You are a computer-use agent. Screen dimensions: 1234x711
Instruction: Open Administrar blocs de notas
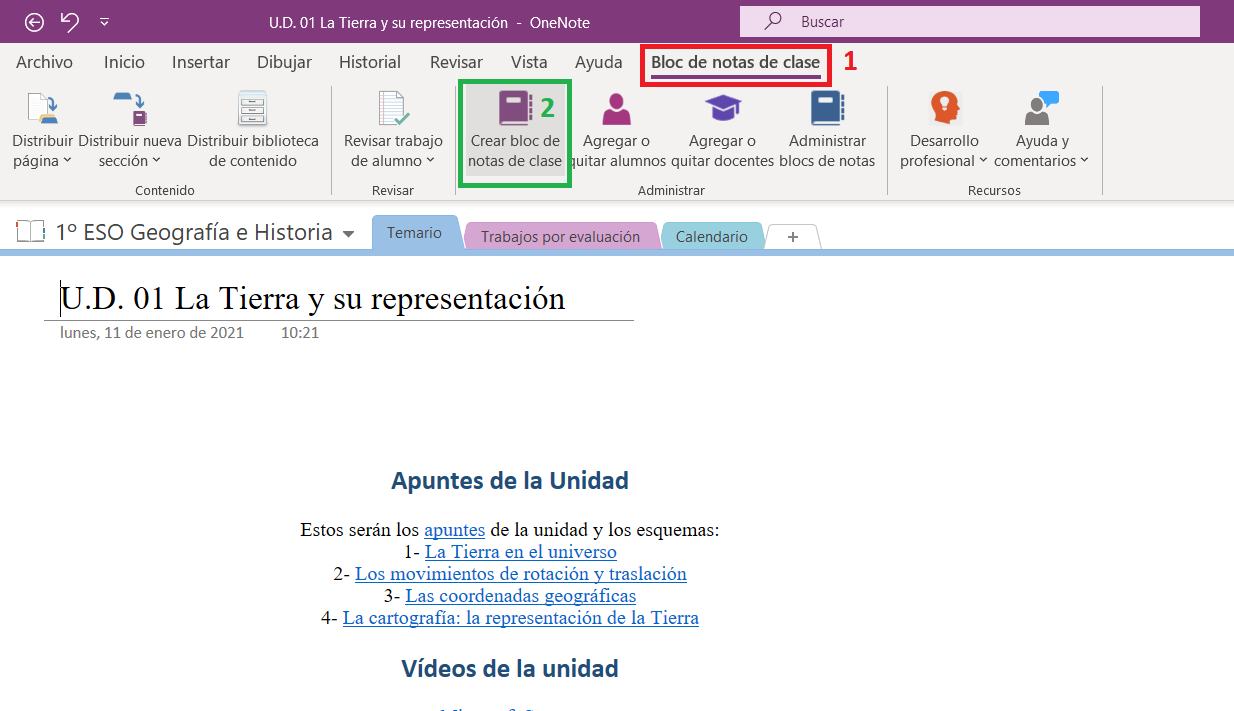827,131
